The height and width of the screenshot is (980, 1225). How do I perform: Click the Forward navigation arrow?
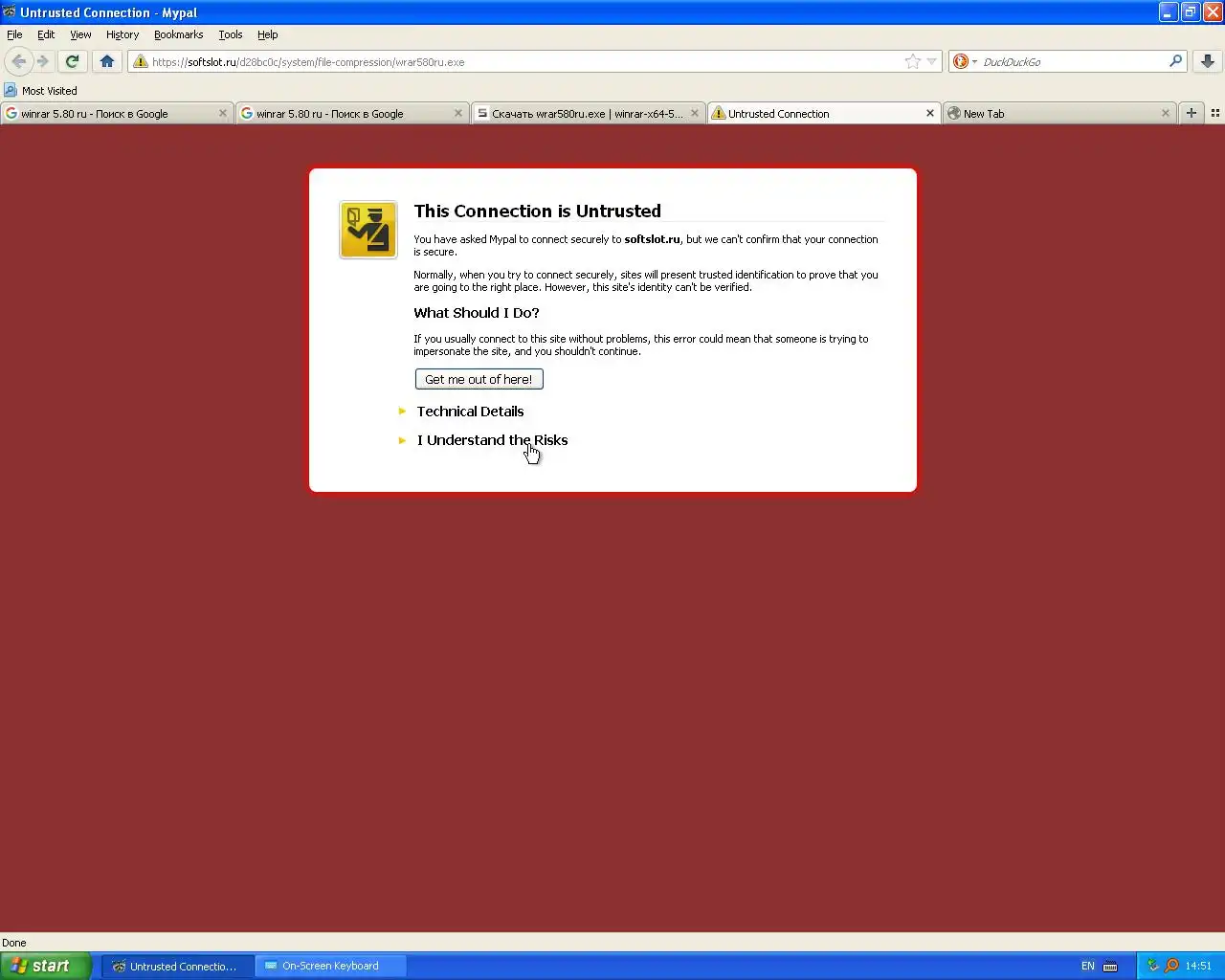43,61
